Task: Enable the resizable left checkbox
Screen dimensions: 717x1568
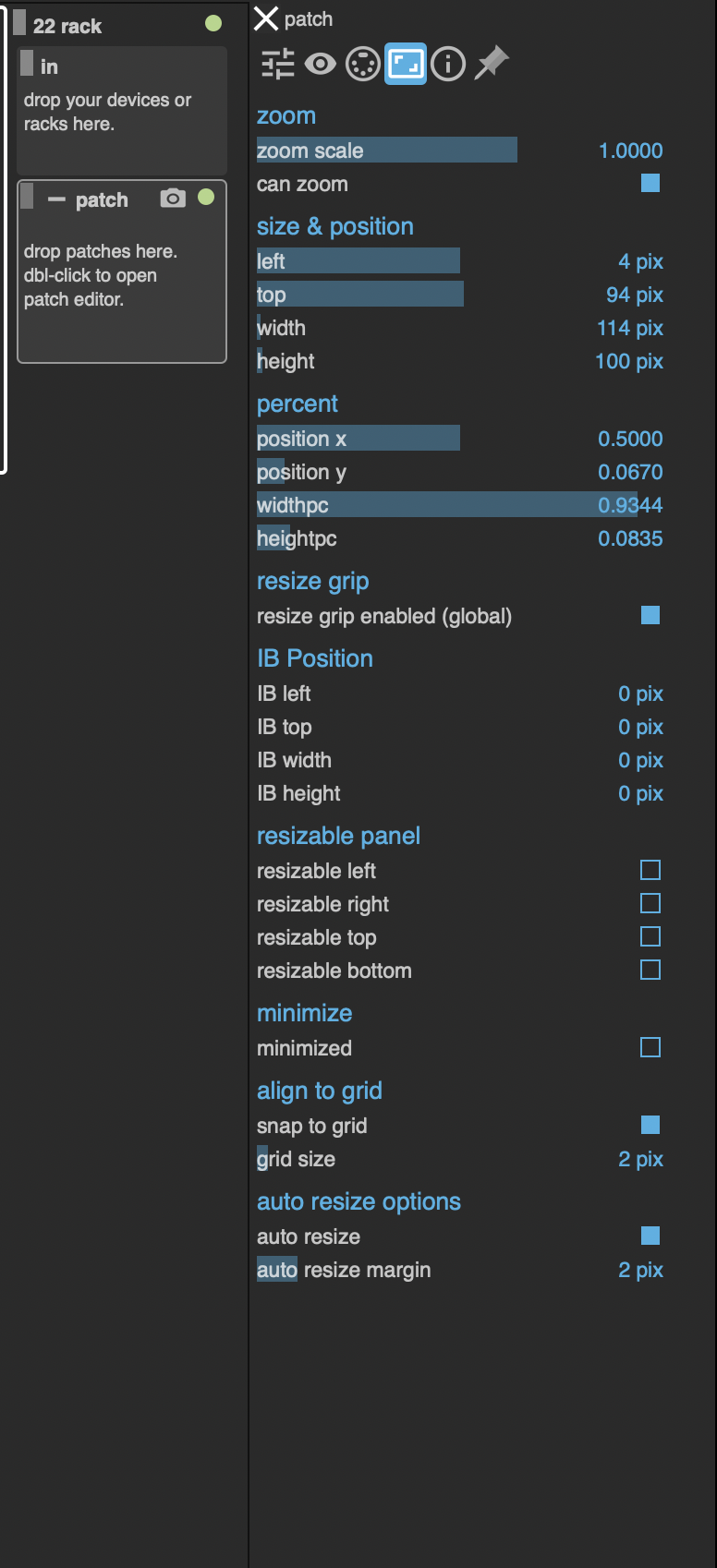Action: click(650, 870)
